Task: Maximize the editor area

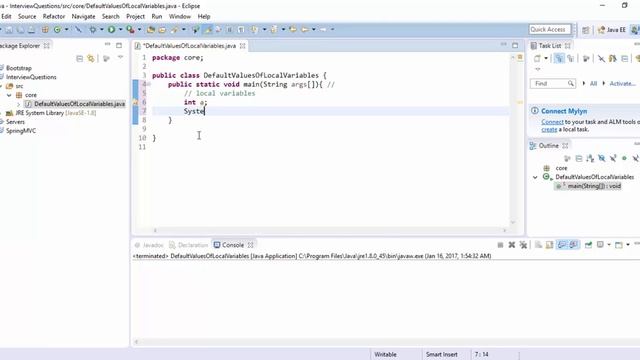Action: (x=515, y=45)
